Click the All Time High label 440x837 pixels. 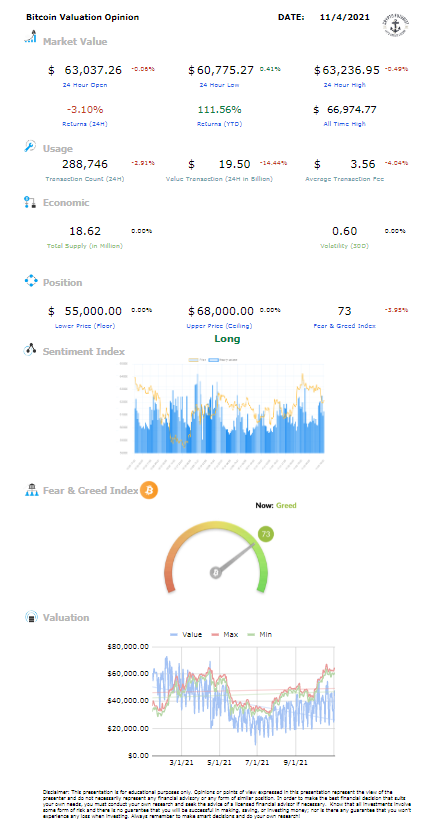click(345, 123)
